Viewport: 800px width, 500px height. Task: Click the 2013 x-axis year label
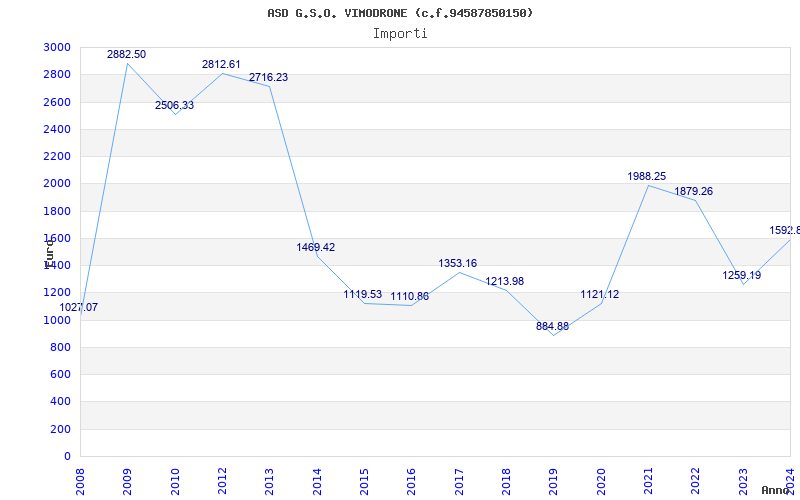pos(269,482)
